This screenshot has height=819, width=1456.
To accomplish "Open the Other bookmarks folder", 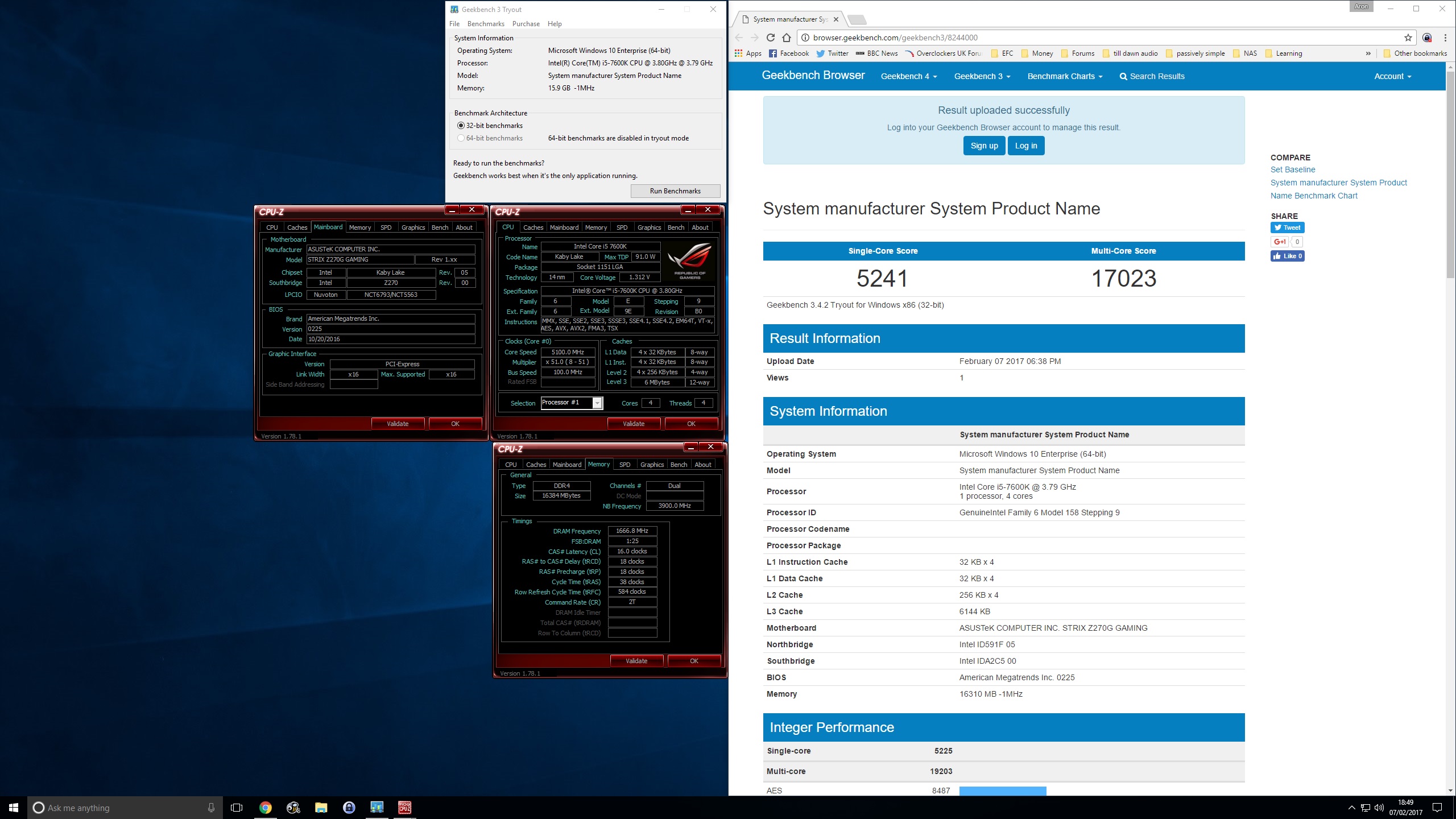I will [1415, 53].
